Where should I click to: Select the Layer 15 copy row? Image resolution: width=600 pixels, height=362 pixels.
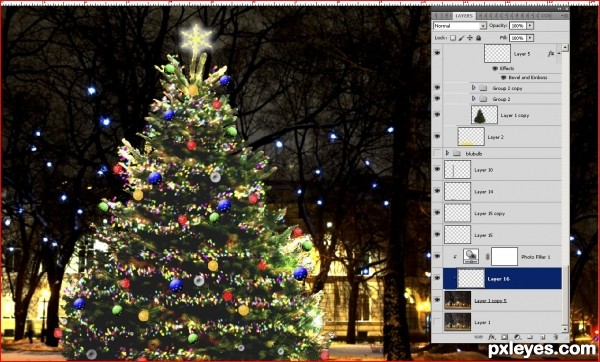502,213
